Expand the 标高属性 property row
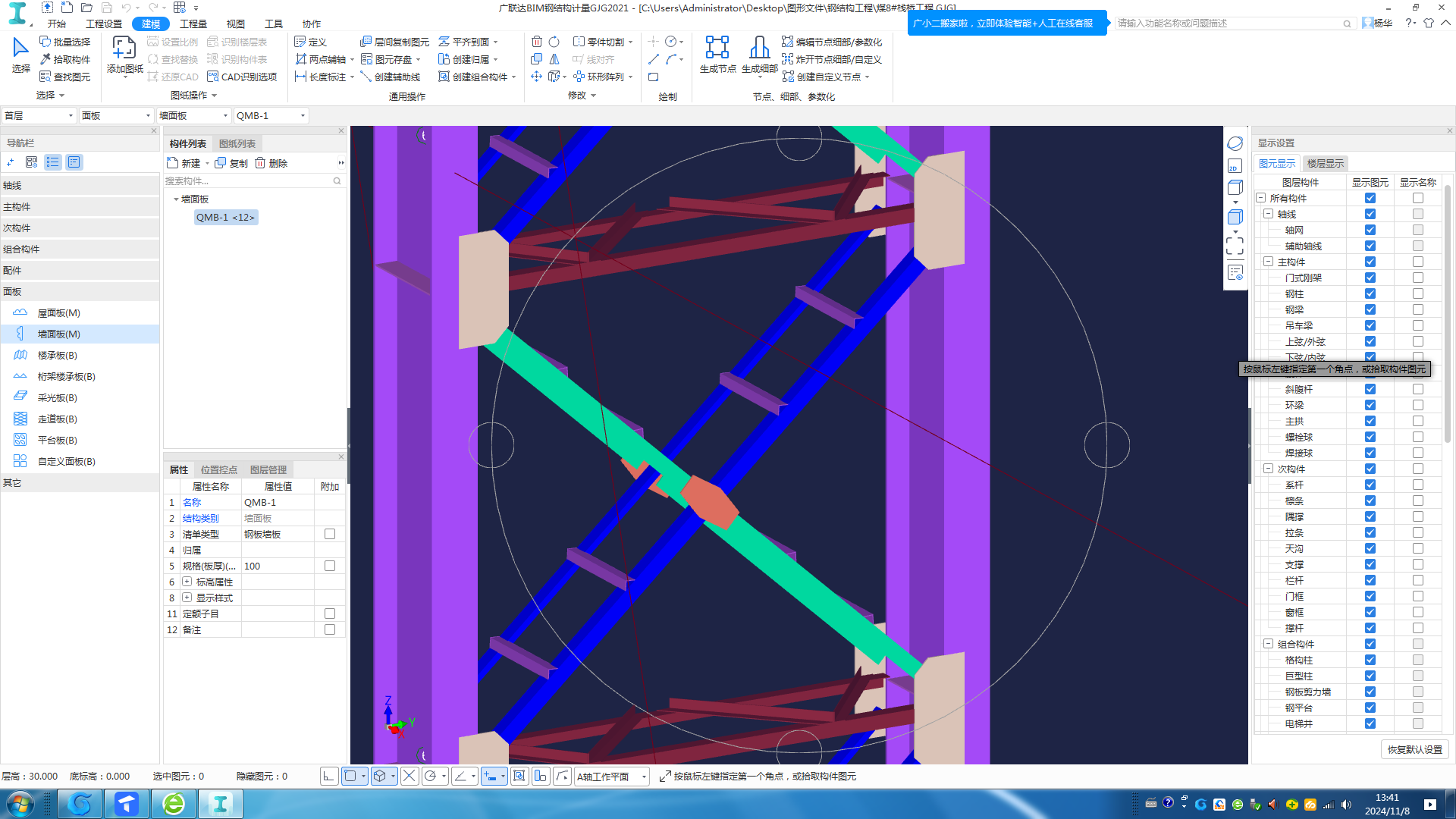The width and height of the screenshot is (1456, 819). point(187,582)
